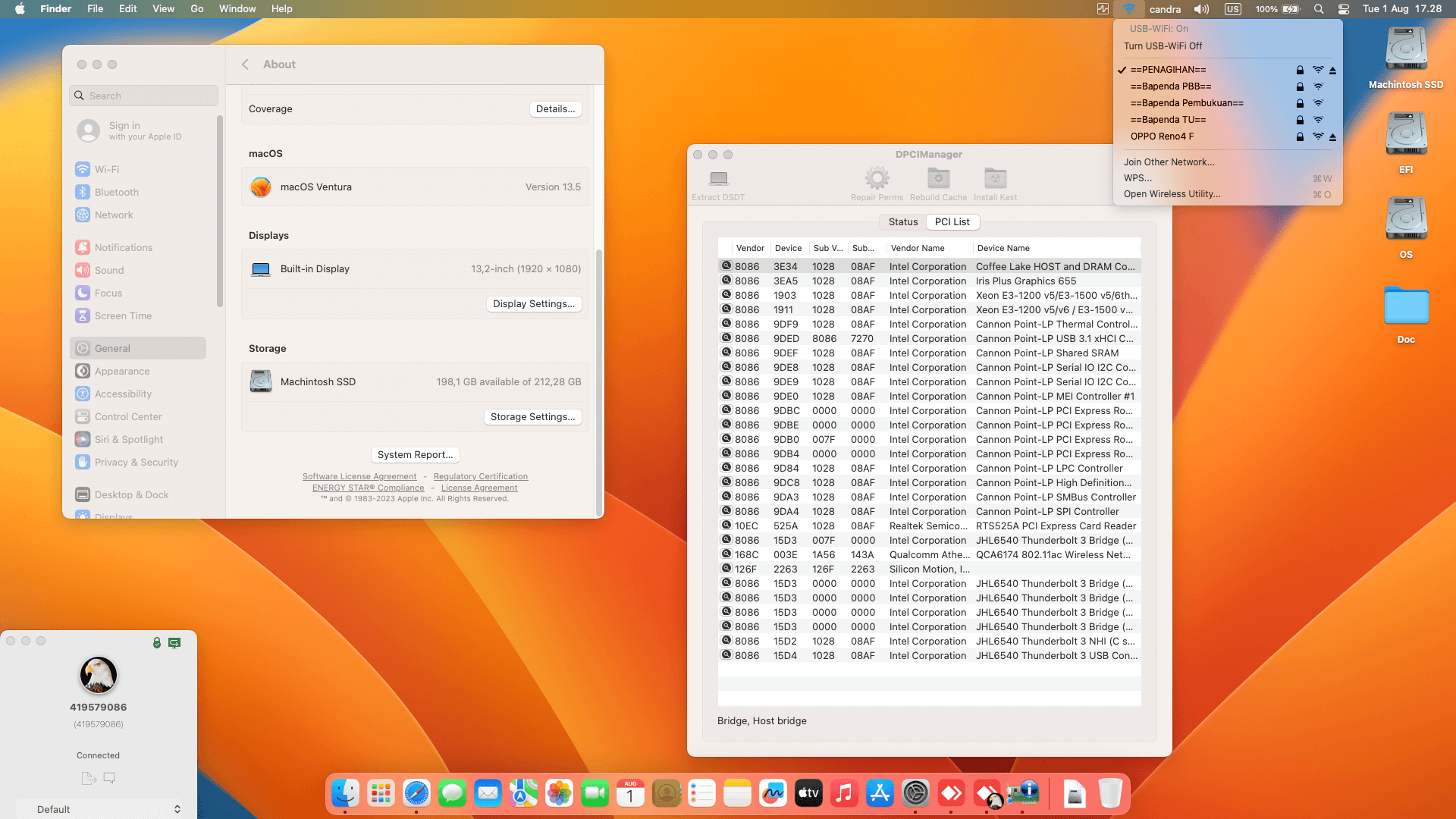Click US input source menu
Viewport: 1456px width, 819px height.
[x=1233, y=9]
